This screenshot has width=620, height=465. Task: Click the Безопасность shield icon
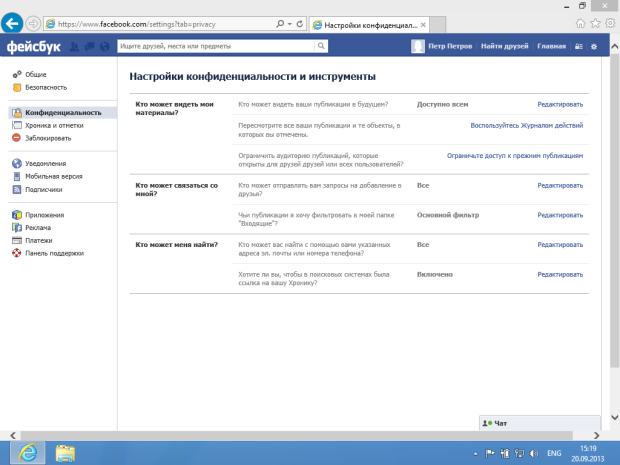tap(17, 87)
